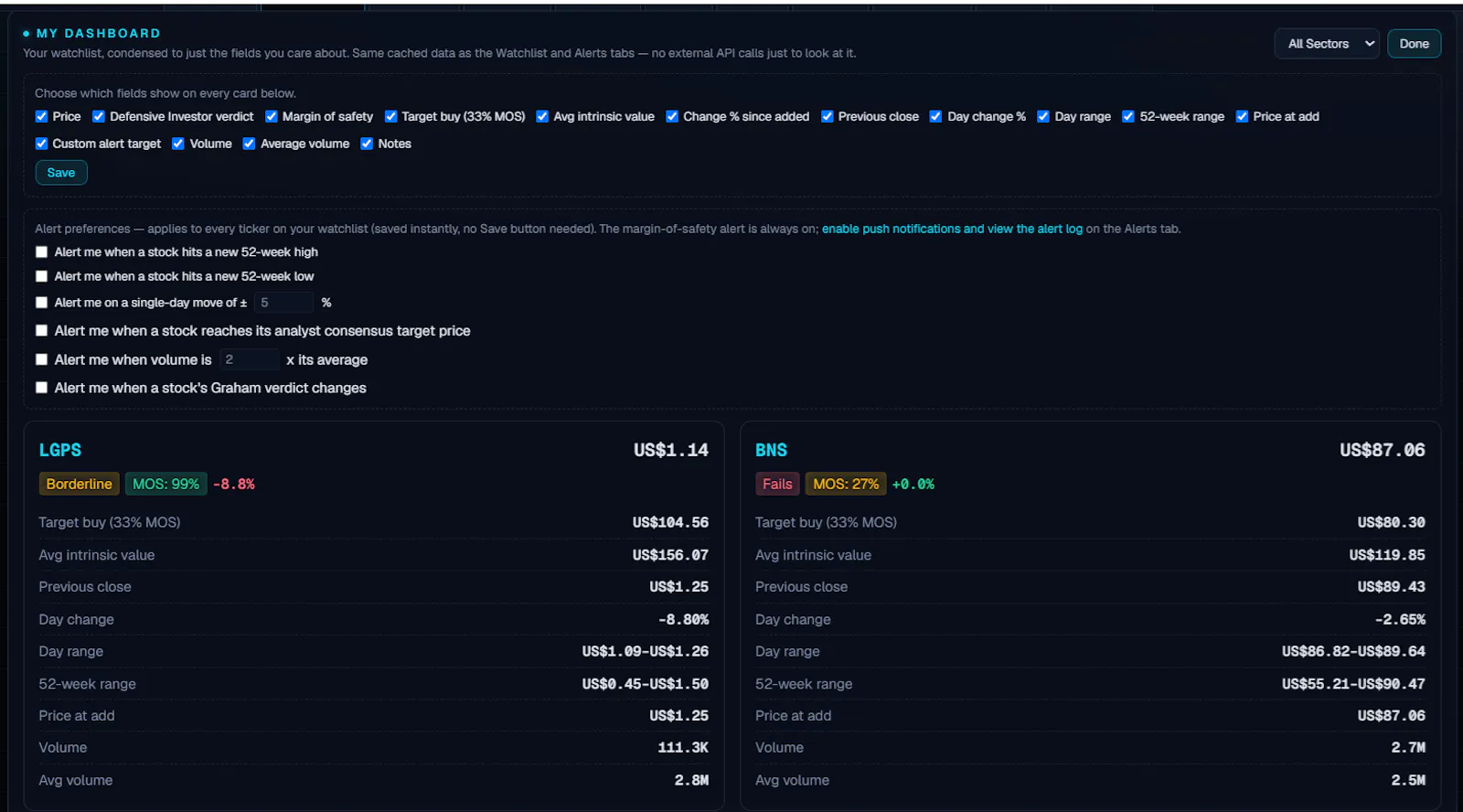Select BNS target buy US$80.30
Image resolution: width=1463 pixels, height=812 pixels.
(x=1392, y=522)
